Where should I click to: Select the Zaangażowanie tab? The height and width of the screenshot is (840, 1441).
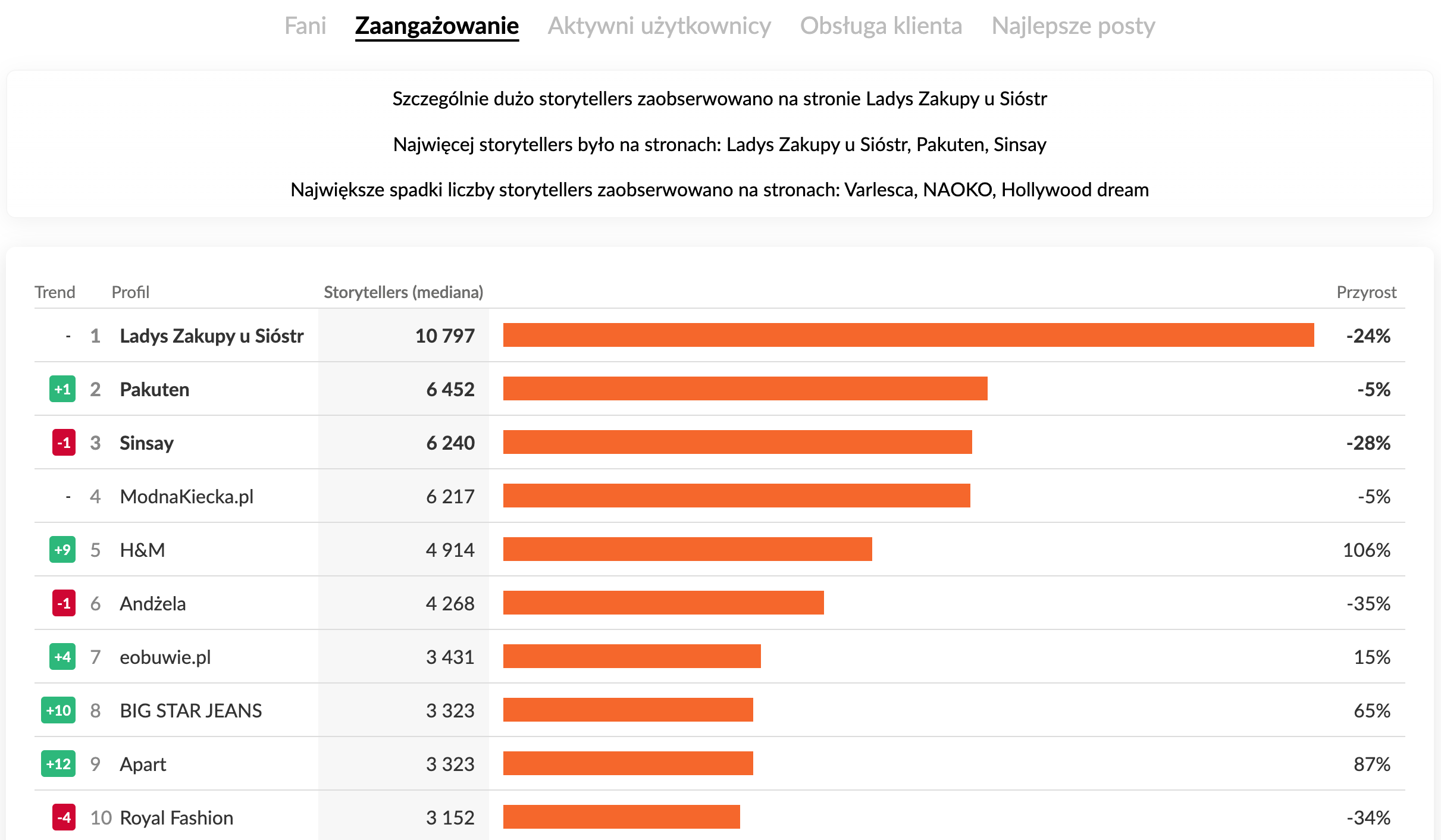437,26
